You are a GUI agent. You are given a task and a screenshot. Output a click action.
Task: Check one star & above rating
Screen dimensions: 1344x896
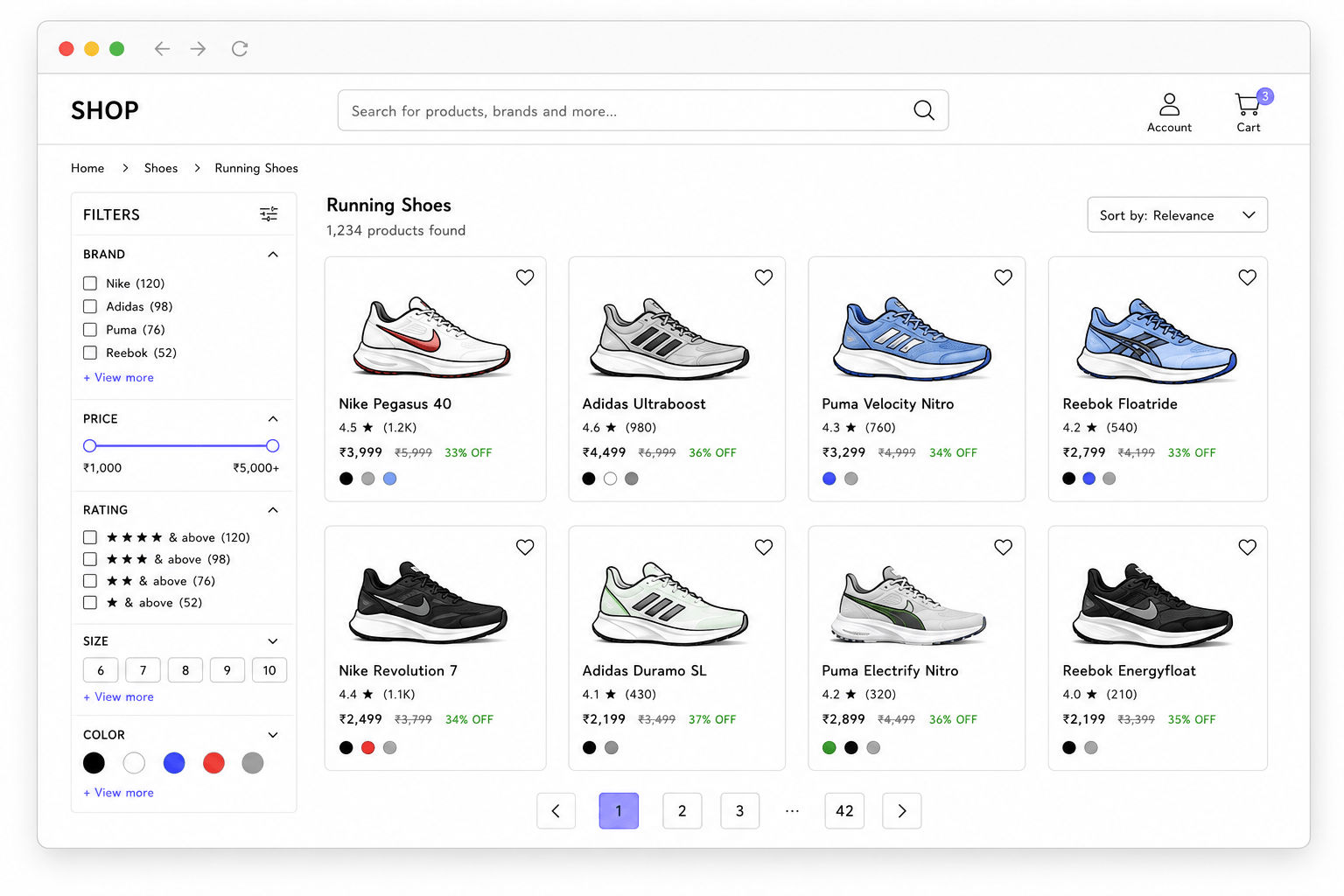(x=90, y=603)
